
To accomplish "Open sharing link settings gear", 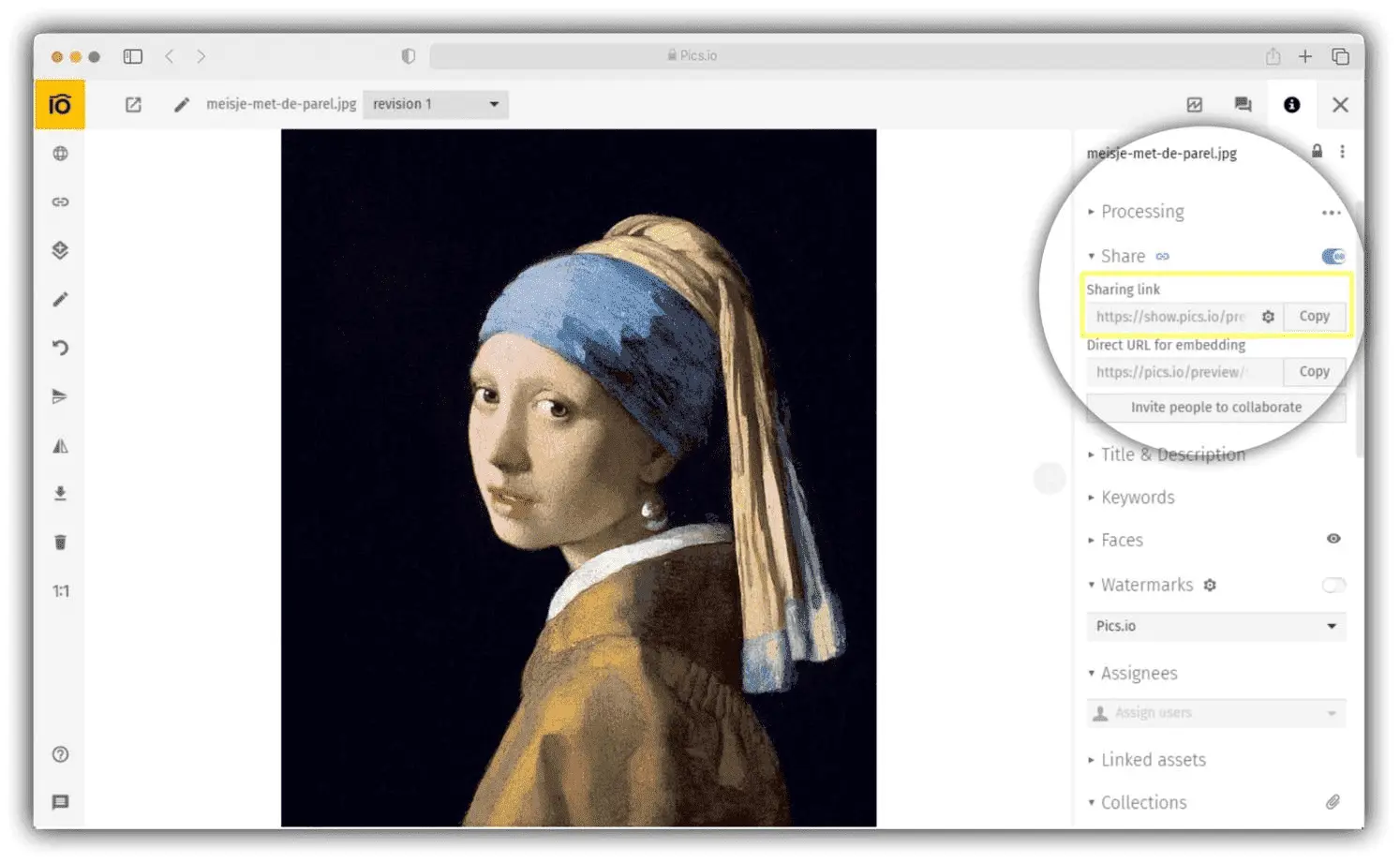I will click(1267, 317).
